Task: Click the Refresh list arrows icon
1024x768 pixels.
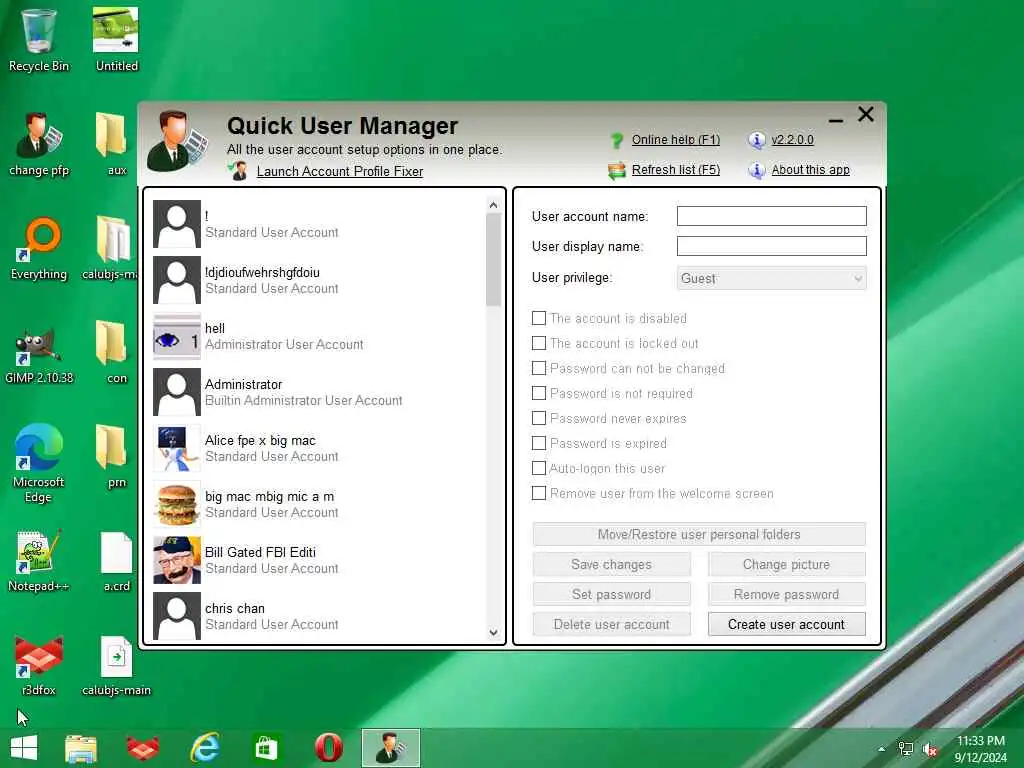Action: 616,170
